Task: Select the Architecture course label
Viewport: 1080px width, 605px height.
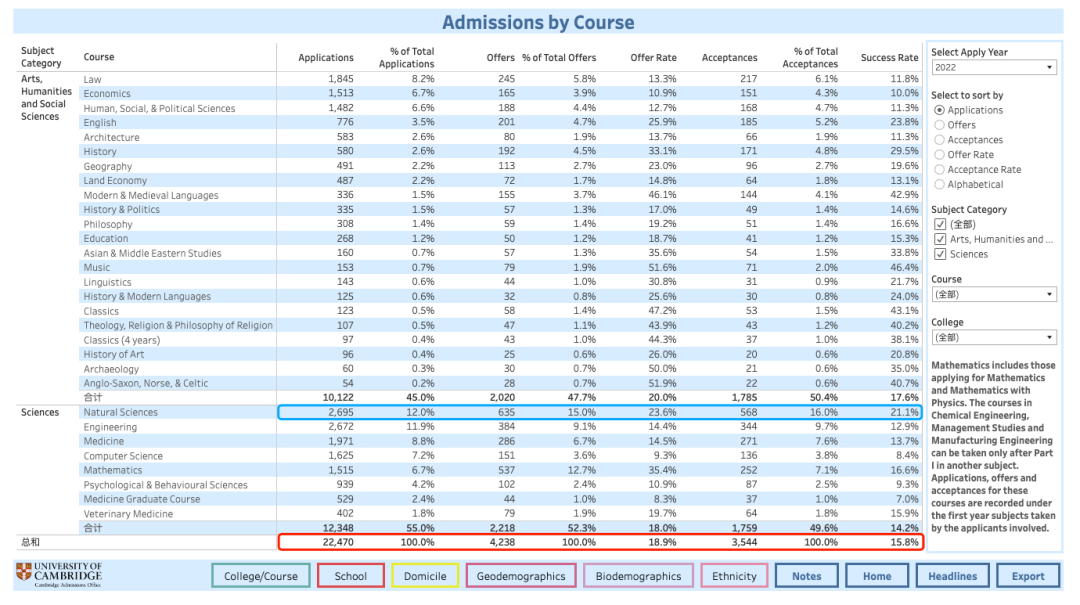Action: tap(112, 137)
